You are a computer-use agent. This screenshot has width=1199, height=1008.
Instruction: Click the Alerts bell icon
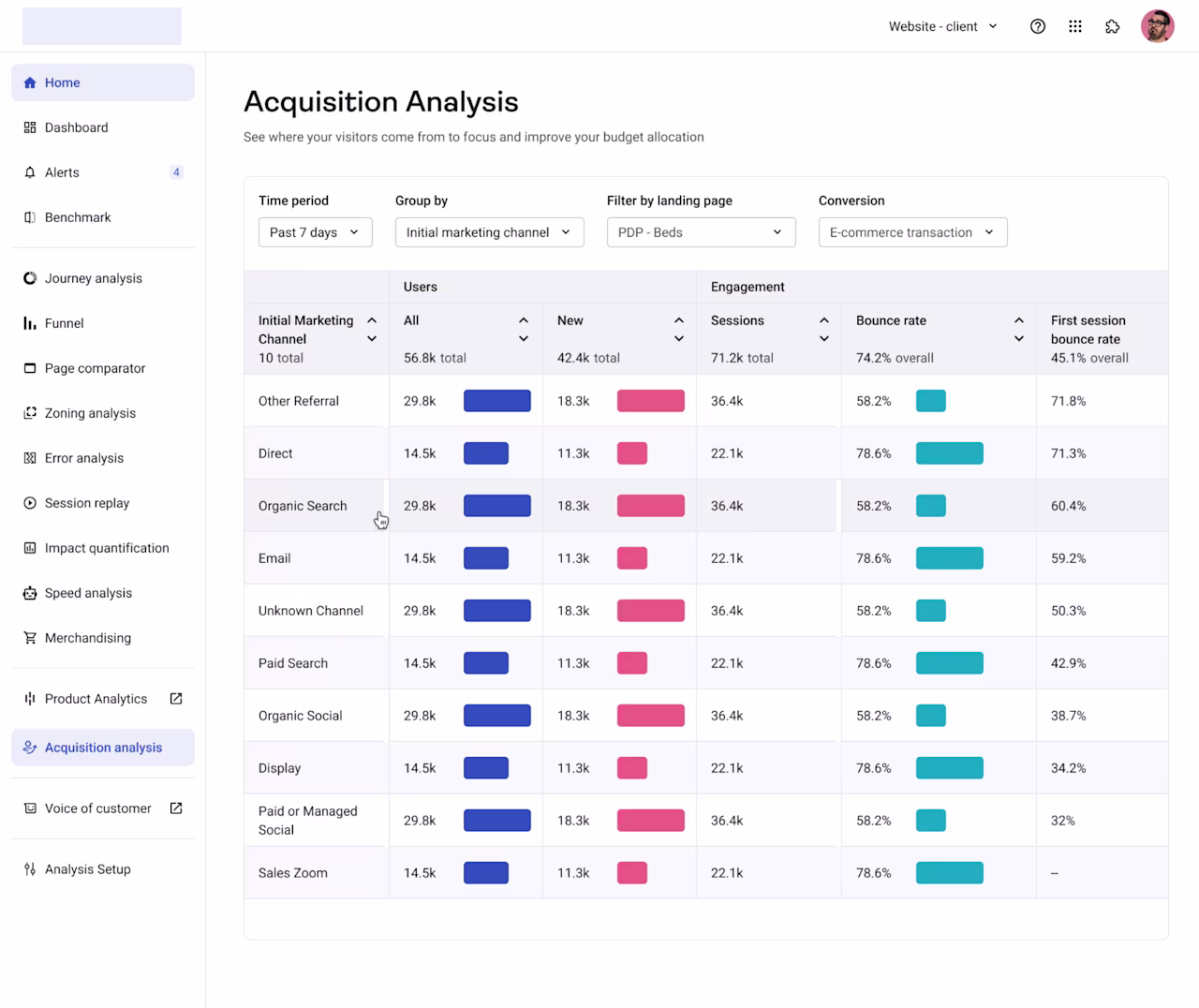point(30,172)
